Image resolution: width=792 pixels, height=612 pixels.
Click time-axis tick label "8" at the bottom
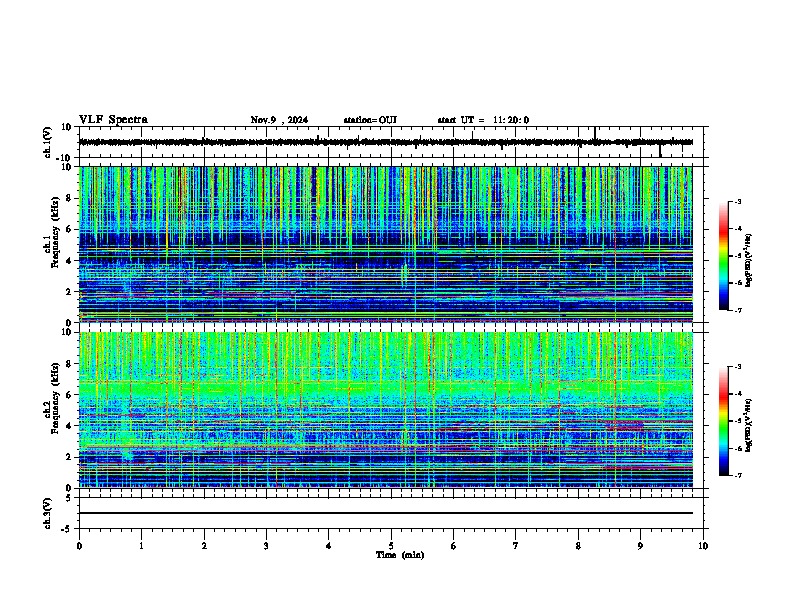578,546
